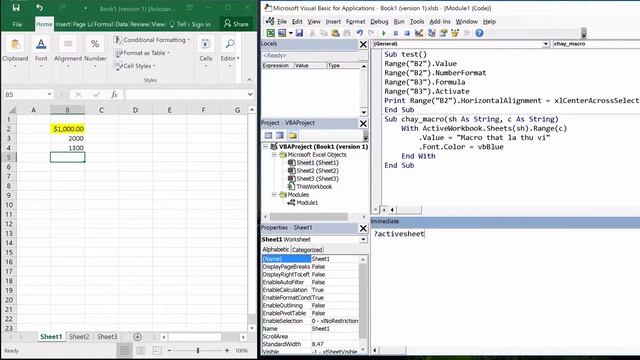Click the Undo arrow in Excel title bar

click(39, 8)
